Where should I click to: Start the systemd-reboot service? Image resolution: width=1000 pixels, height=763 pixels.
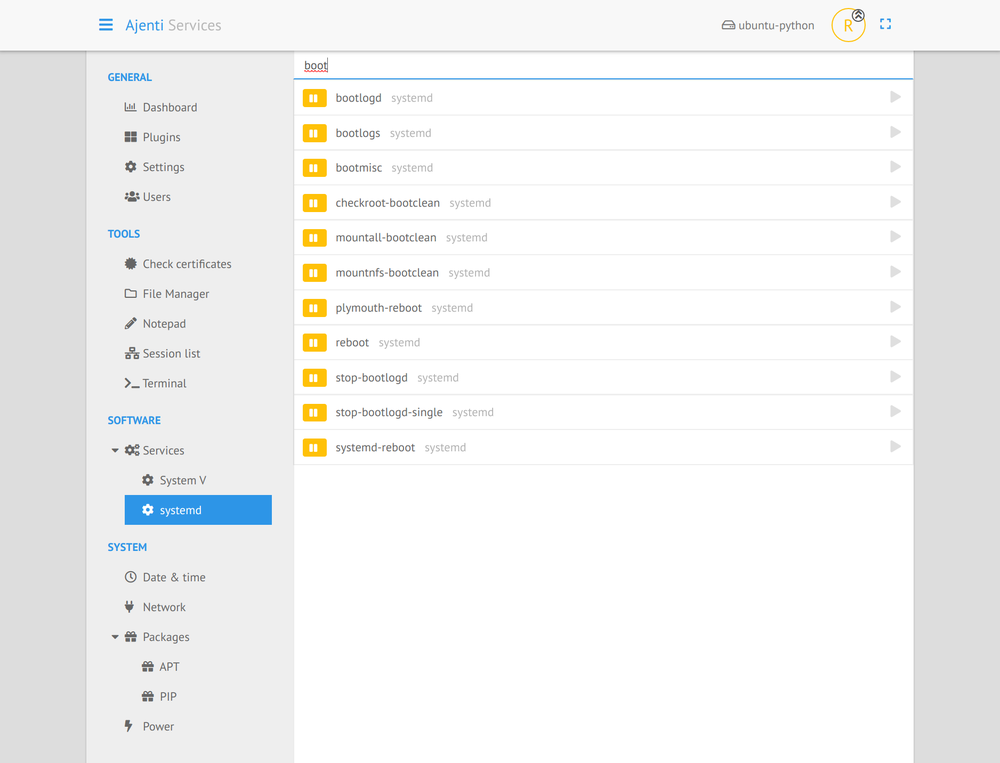pyautogui.click(x=895, y=447)
